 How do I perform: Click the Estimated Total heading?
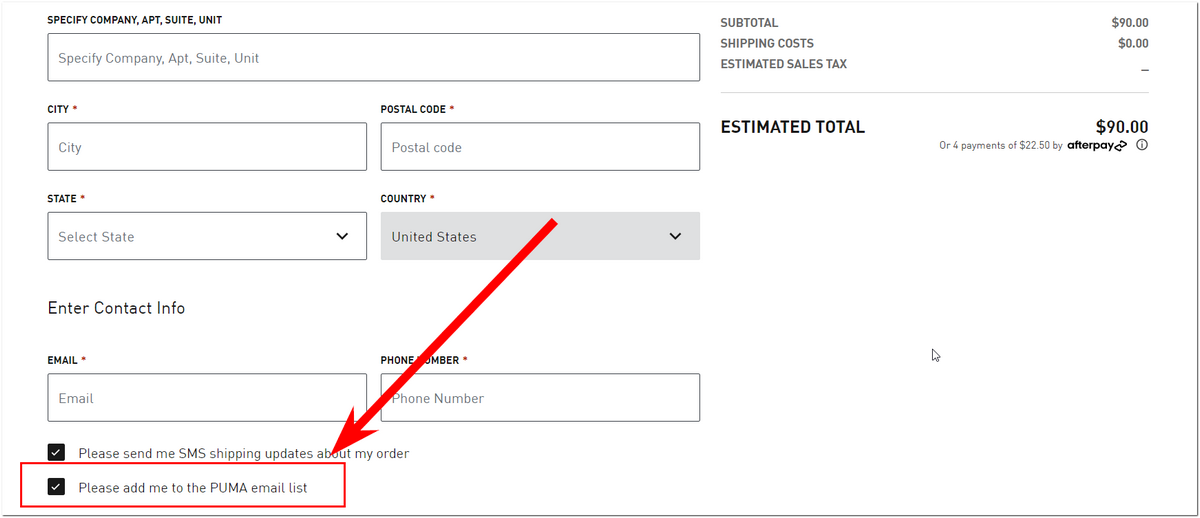pyautogui.click(x=793, y=127)
